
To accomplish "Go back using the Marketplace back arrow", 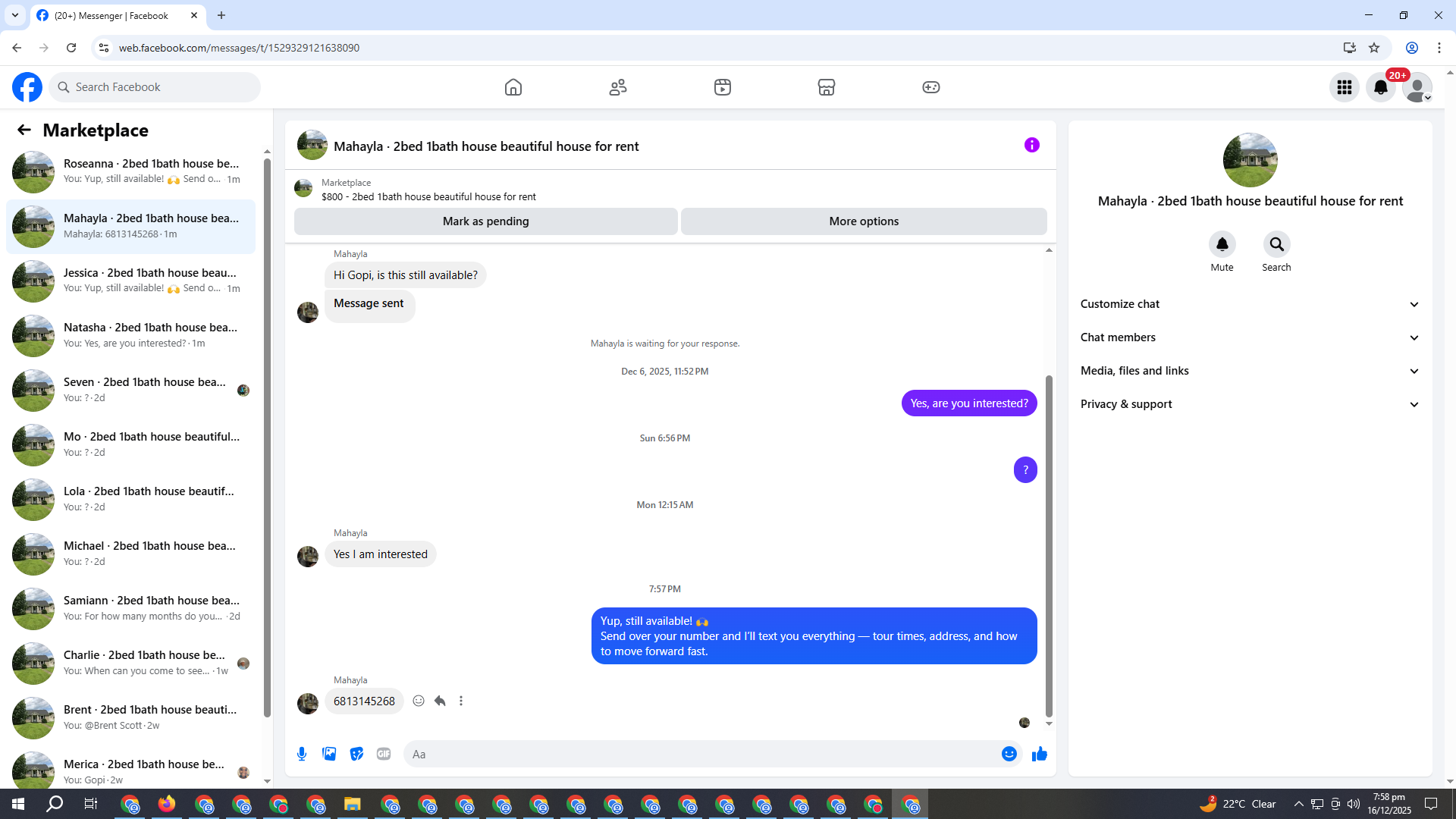I will pos(24,130).
